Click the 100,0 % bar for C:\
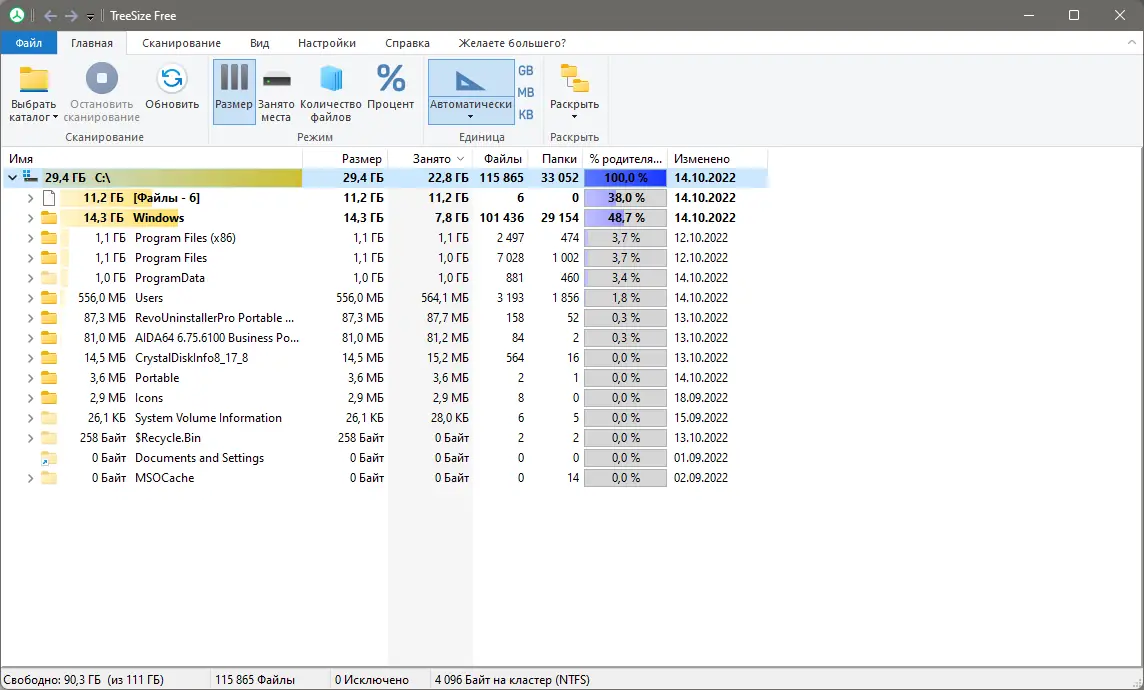1144x690 pixels. (625, 177)
